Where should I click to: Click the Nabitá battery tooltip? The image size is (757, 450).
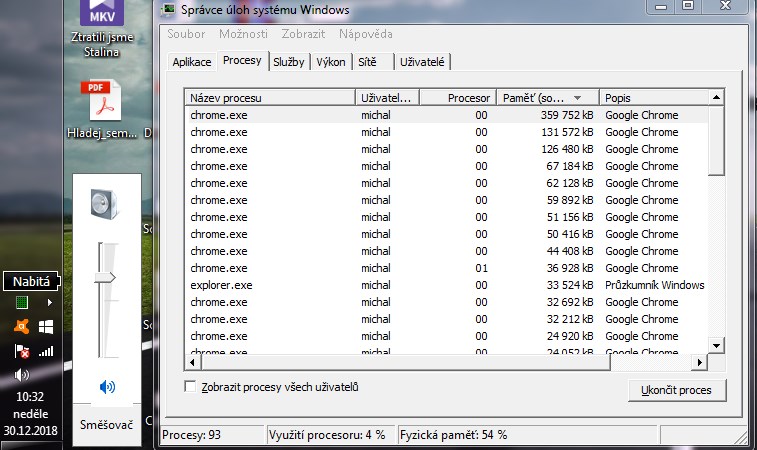tap(31, 281)
